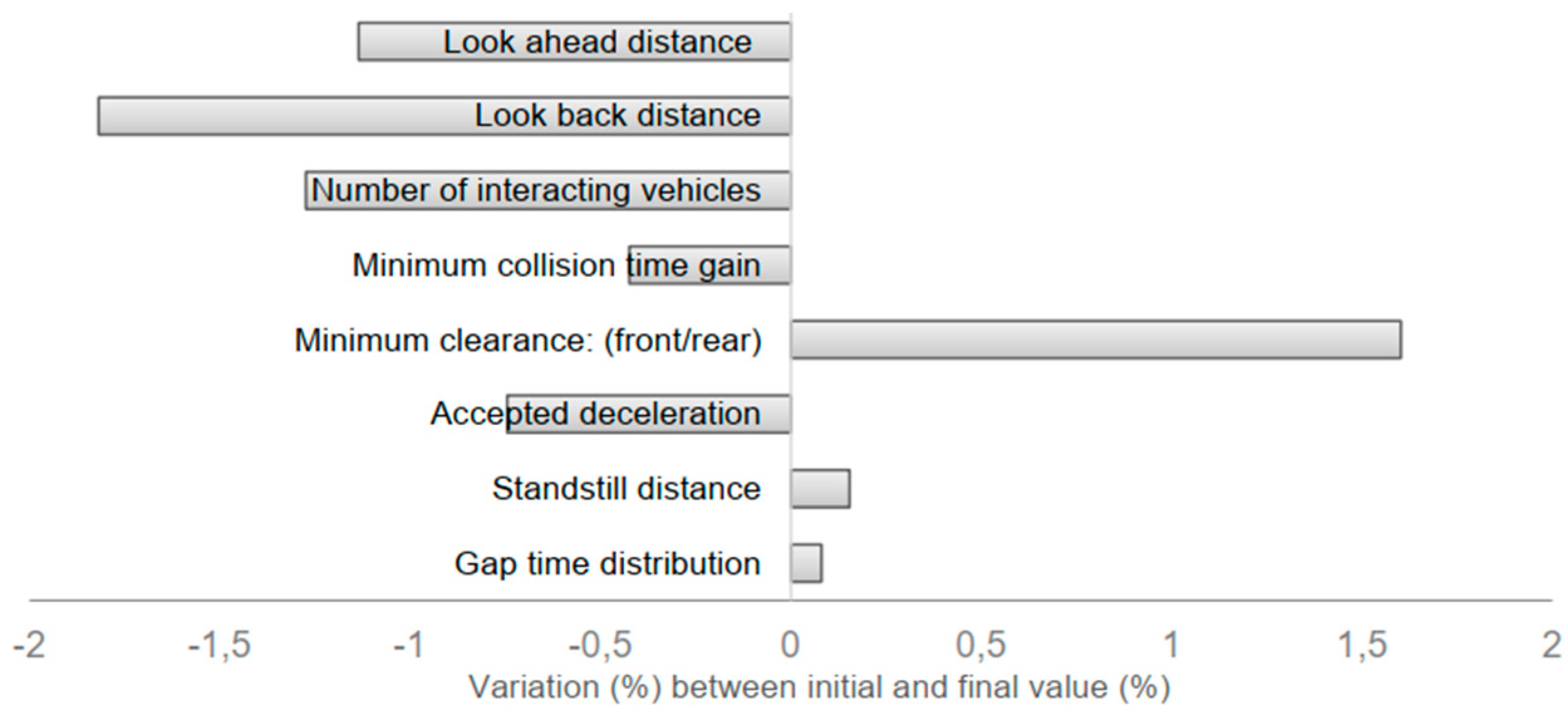
Task: Click the 1,5 axis tick label
Action: click(x=1362, y=645)
